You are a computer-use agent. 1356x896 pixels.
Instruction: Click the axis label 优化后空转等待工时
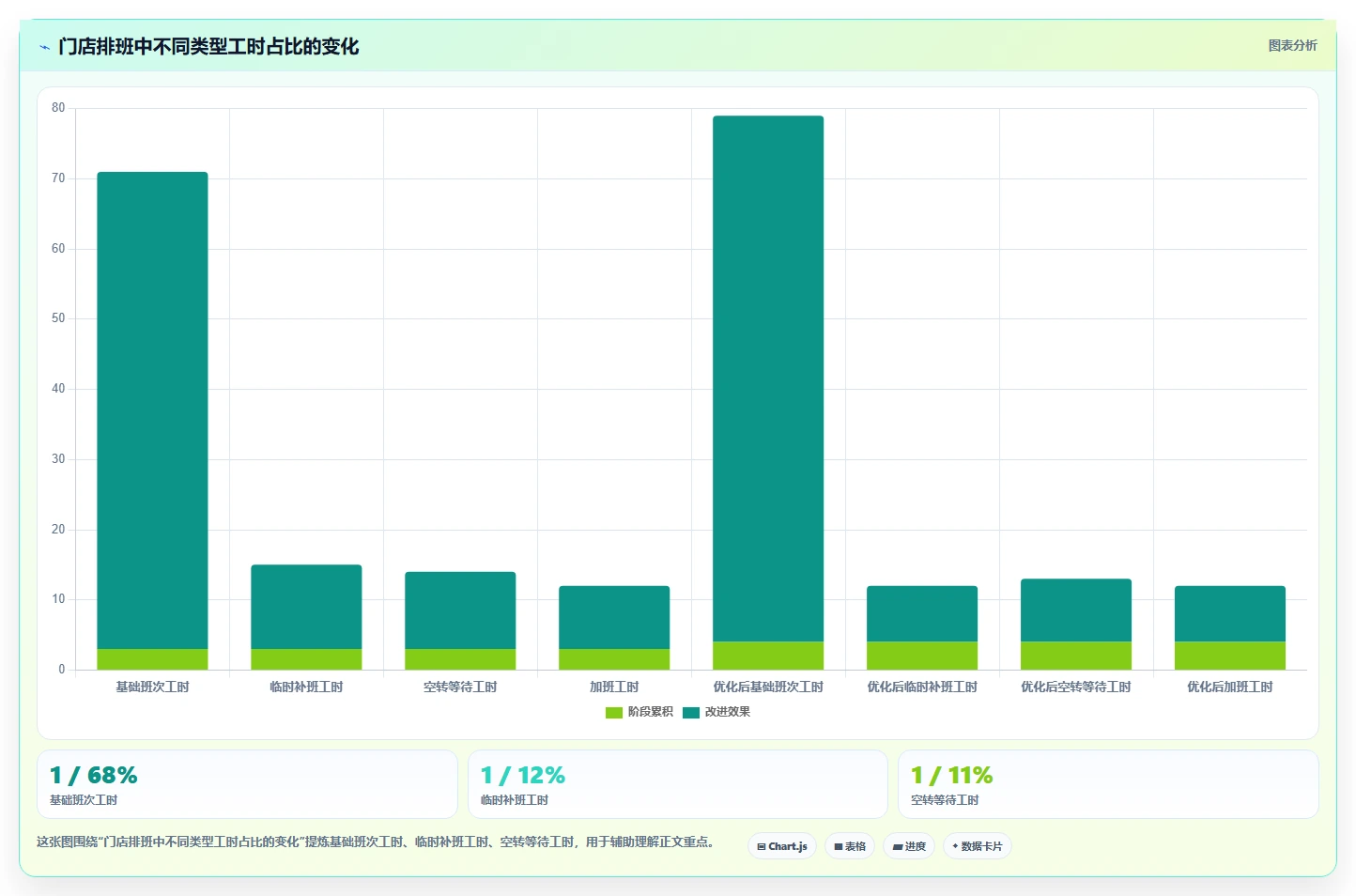pyautogui.click(x=1076, y=687)
